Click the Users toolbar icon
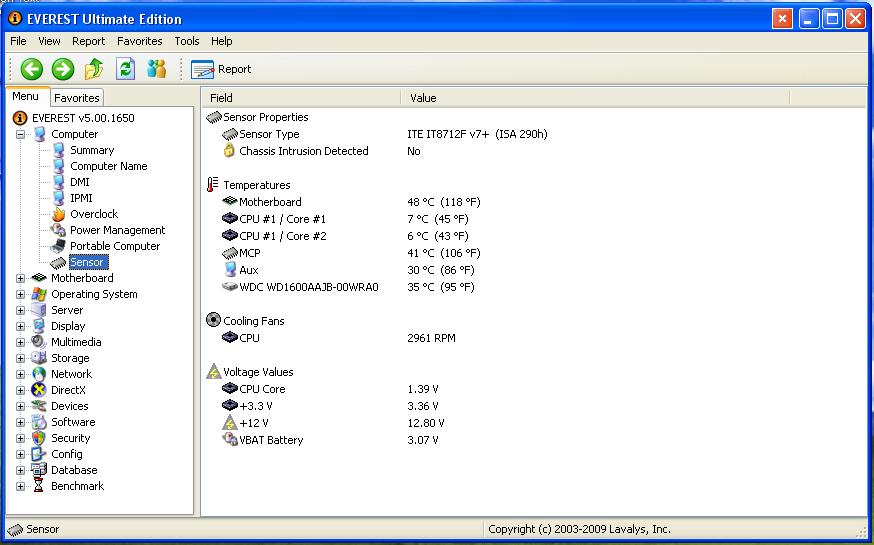 point(157,69)
